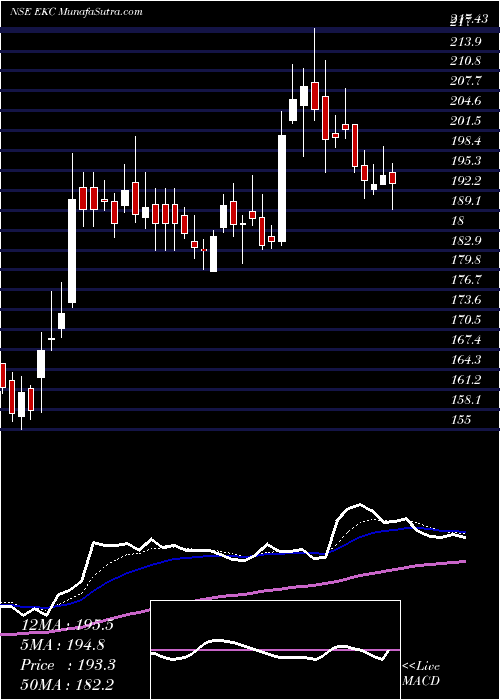Select the 164.3 price axis label
The image size is (500, 700).
click(x=467, y=360)
